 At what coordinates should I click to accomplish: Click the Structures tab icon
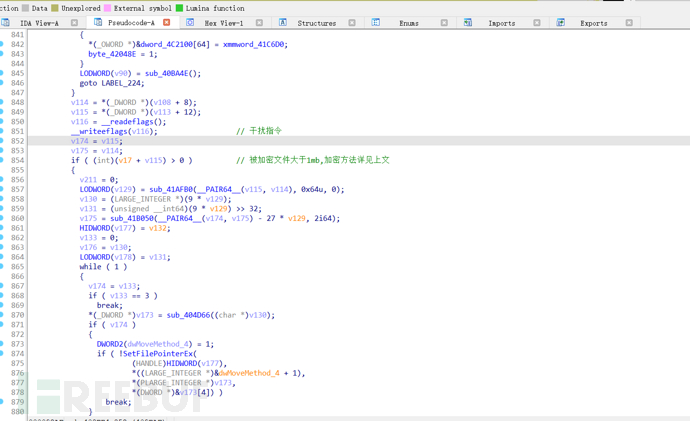[283, 22]
